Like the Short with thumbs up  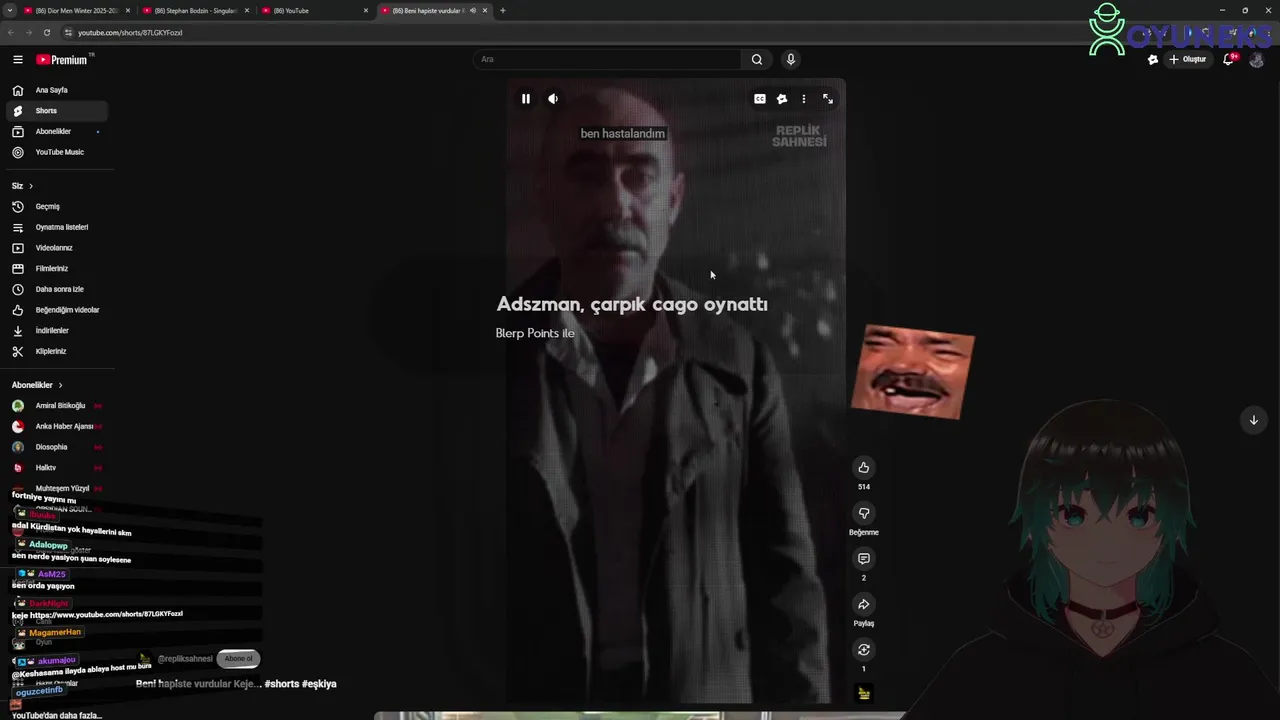864,467
